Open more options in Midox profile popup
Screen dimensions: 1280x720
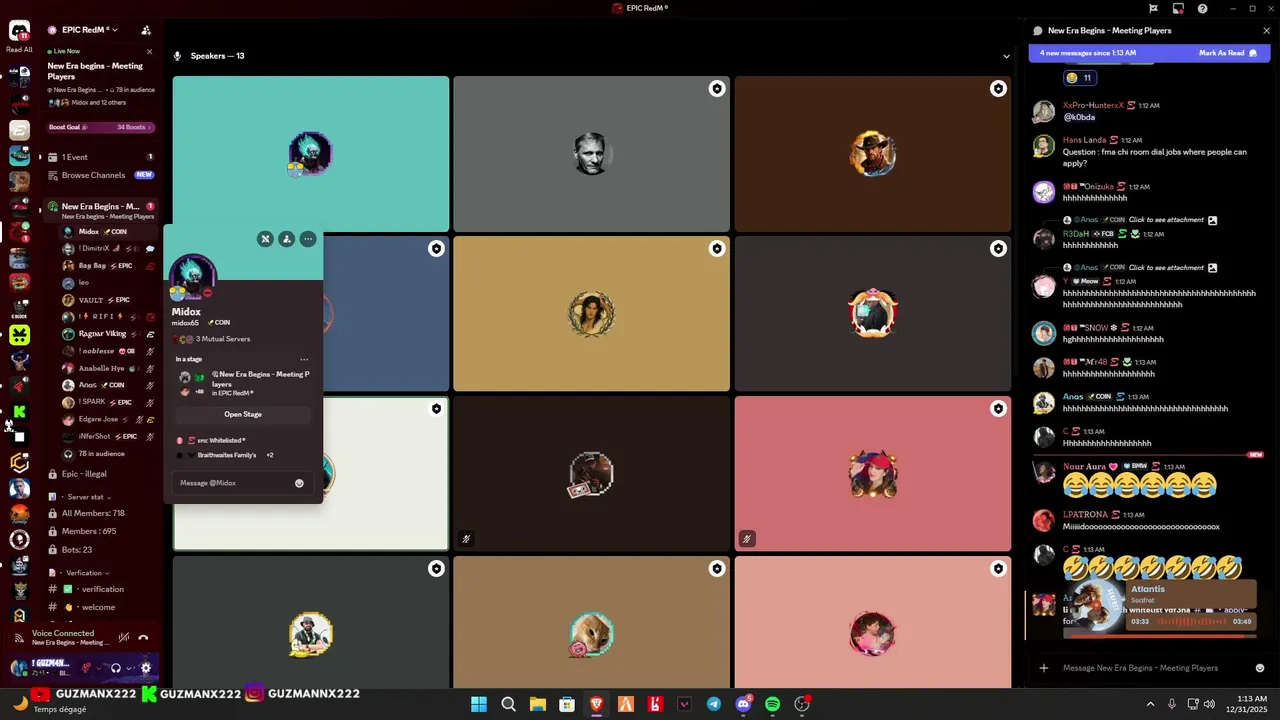(x=308, y=239)
